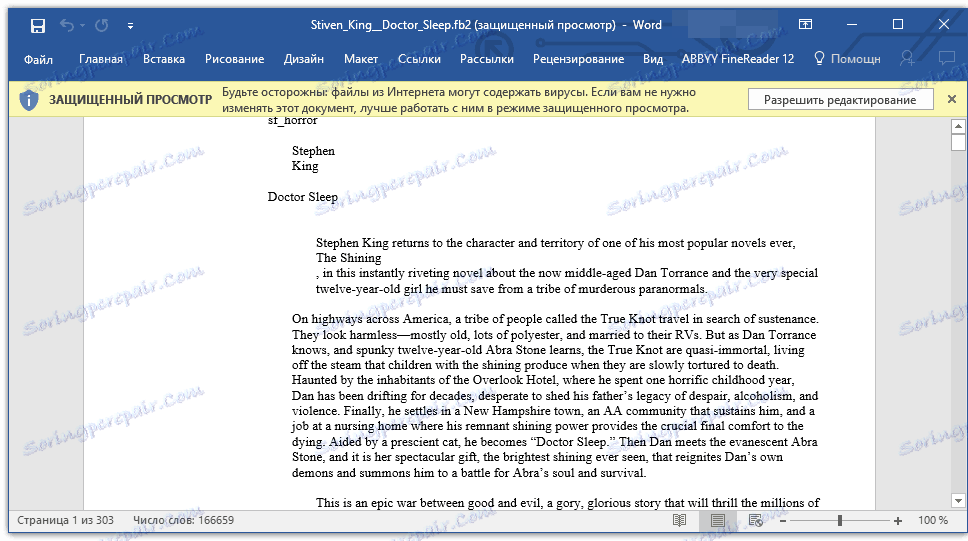The width and height of the screenshot is (968, 541).
Task: Click vertical scrollbar up arrow
Action: 958,127
